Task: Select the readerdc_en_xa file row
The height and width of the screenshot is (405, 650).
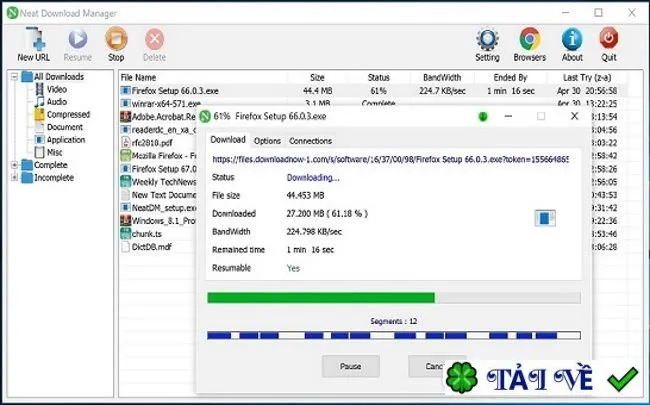Action: tap(158, 130)
